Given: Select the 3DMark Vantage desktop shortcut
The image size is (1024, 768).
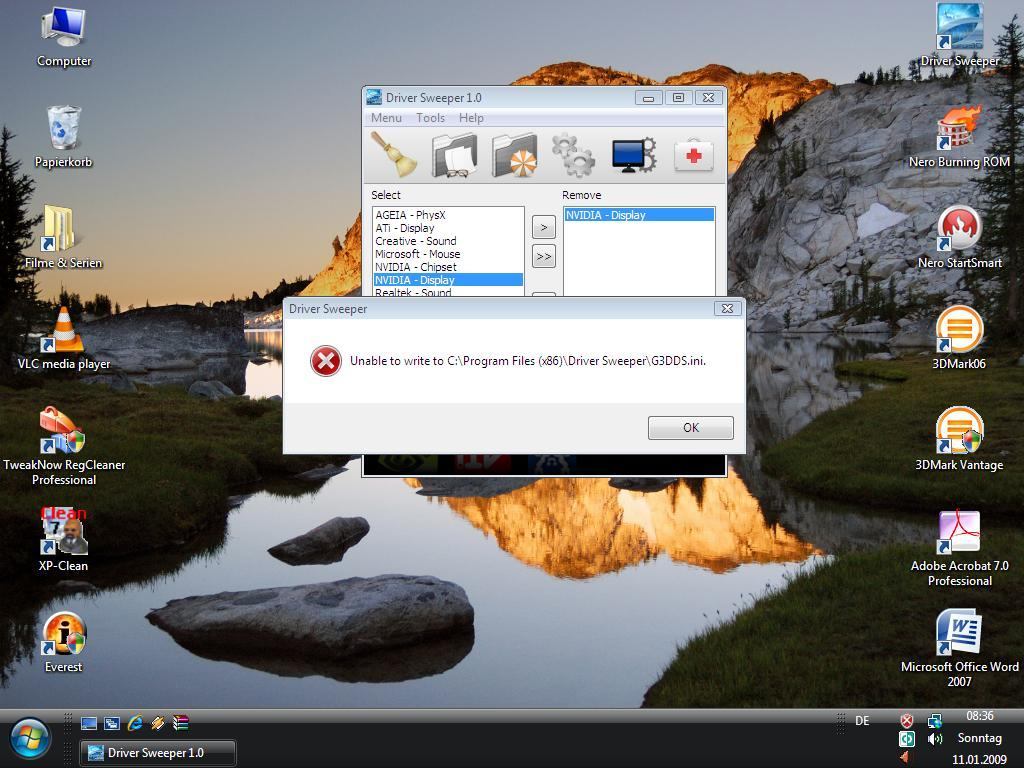Looking at the screenshot, I should [959, 440].
